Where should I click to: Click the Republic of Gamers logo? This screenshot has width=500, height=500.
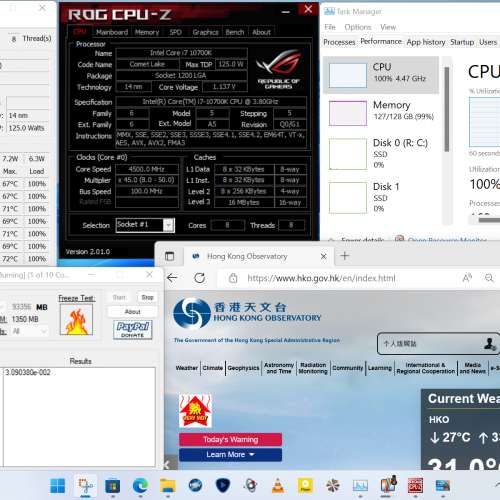tap(279, 69)
